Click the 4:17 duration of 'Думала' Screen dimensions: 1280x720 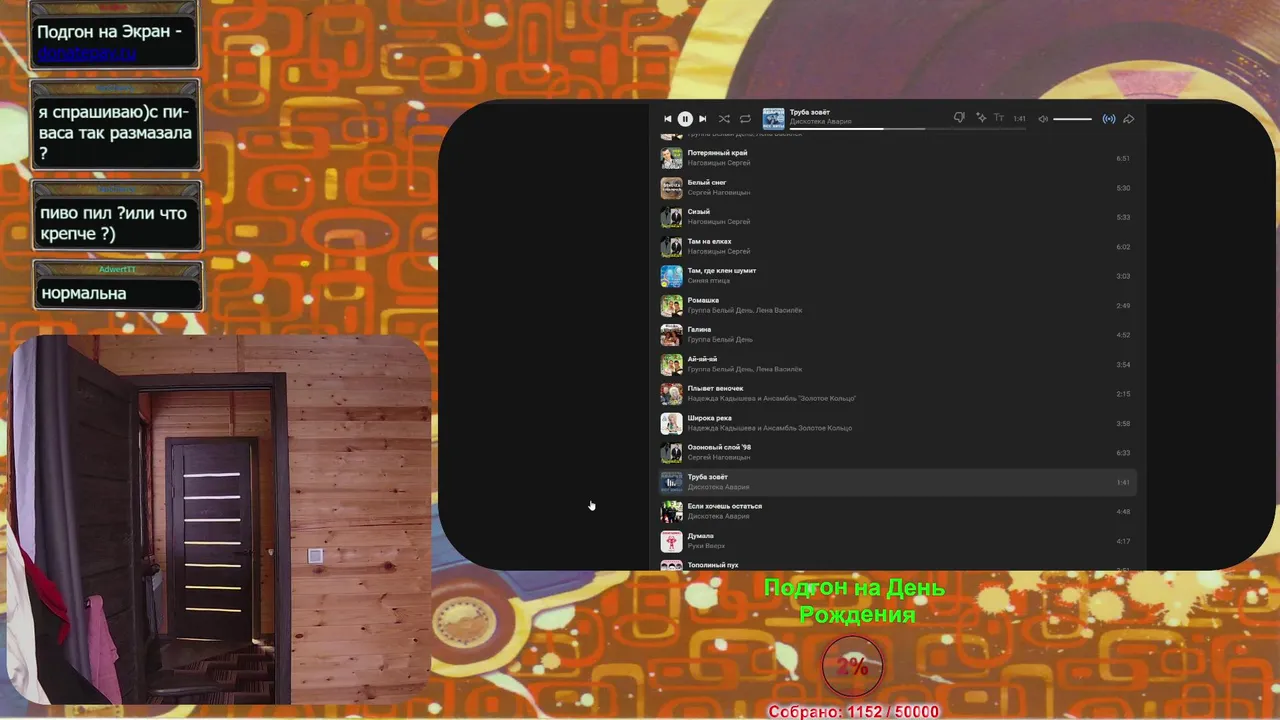pyautogui.click(x=1123, y=541)
